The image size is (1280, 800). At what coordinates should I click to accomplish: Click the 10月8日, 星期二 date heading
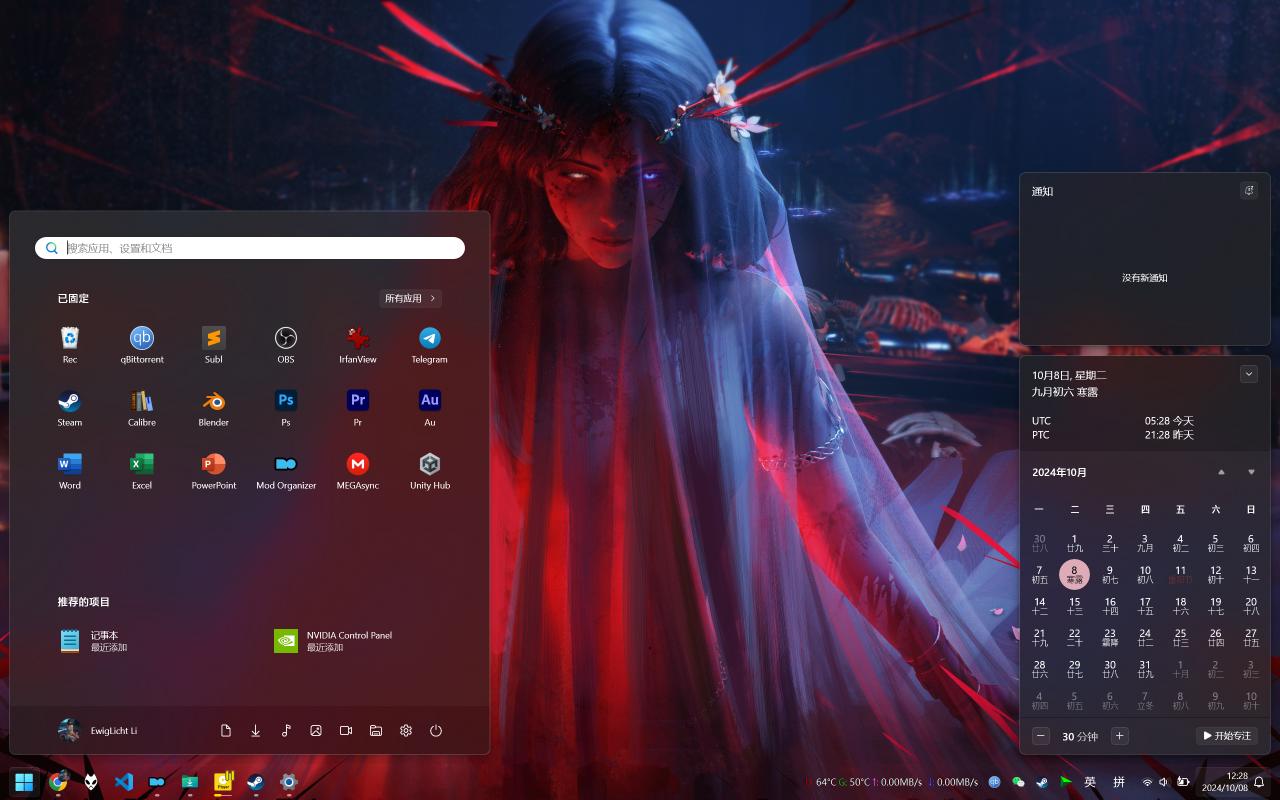coord(1069,375)
